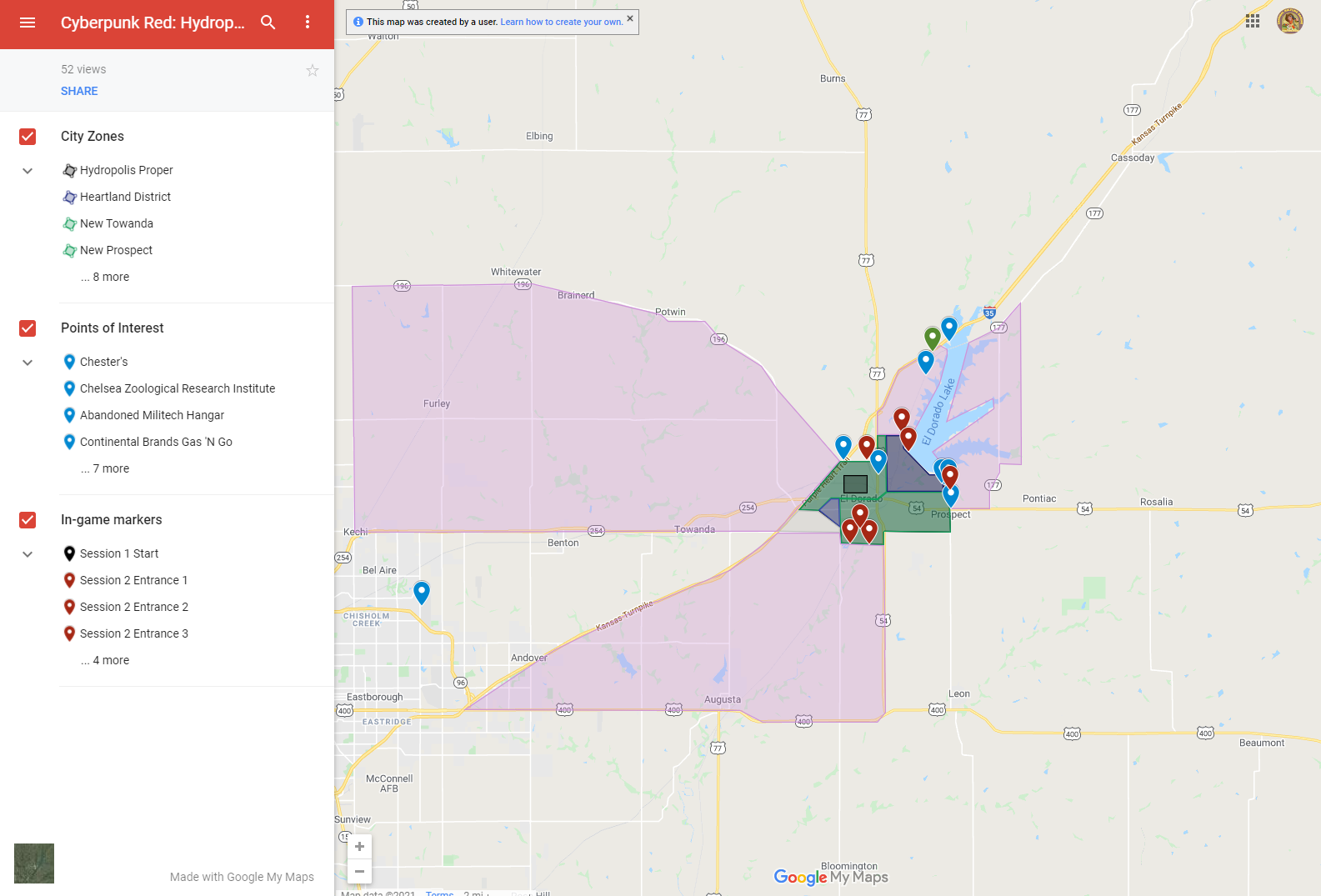This screenshot has width=1321, height=896.
Task: Switch to satellite view thumbnail
Action: [x=34, y=863]
